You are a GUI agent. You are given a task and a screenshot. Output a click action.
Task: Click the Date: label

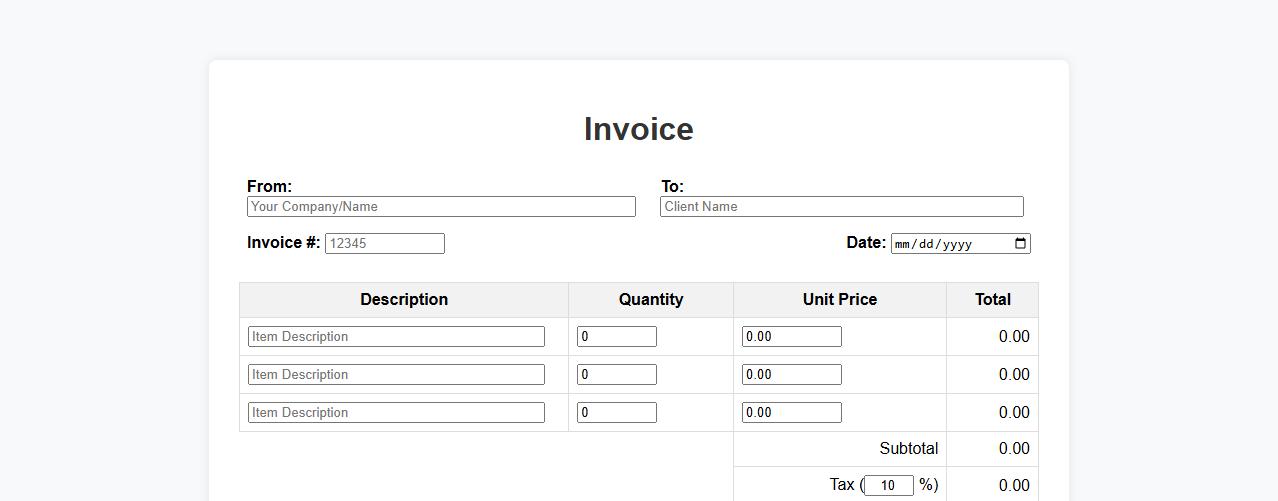tap(866, 242)
